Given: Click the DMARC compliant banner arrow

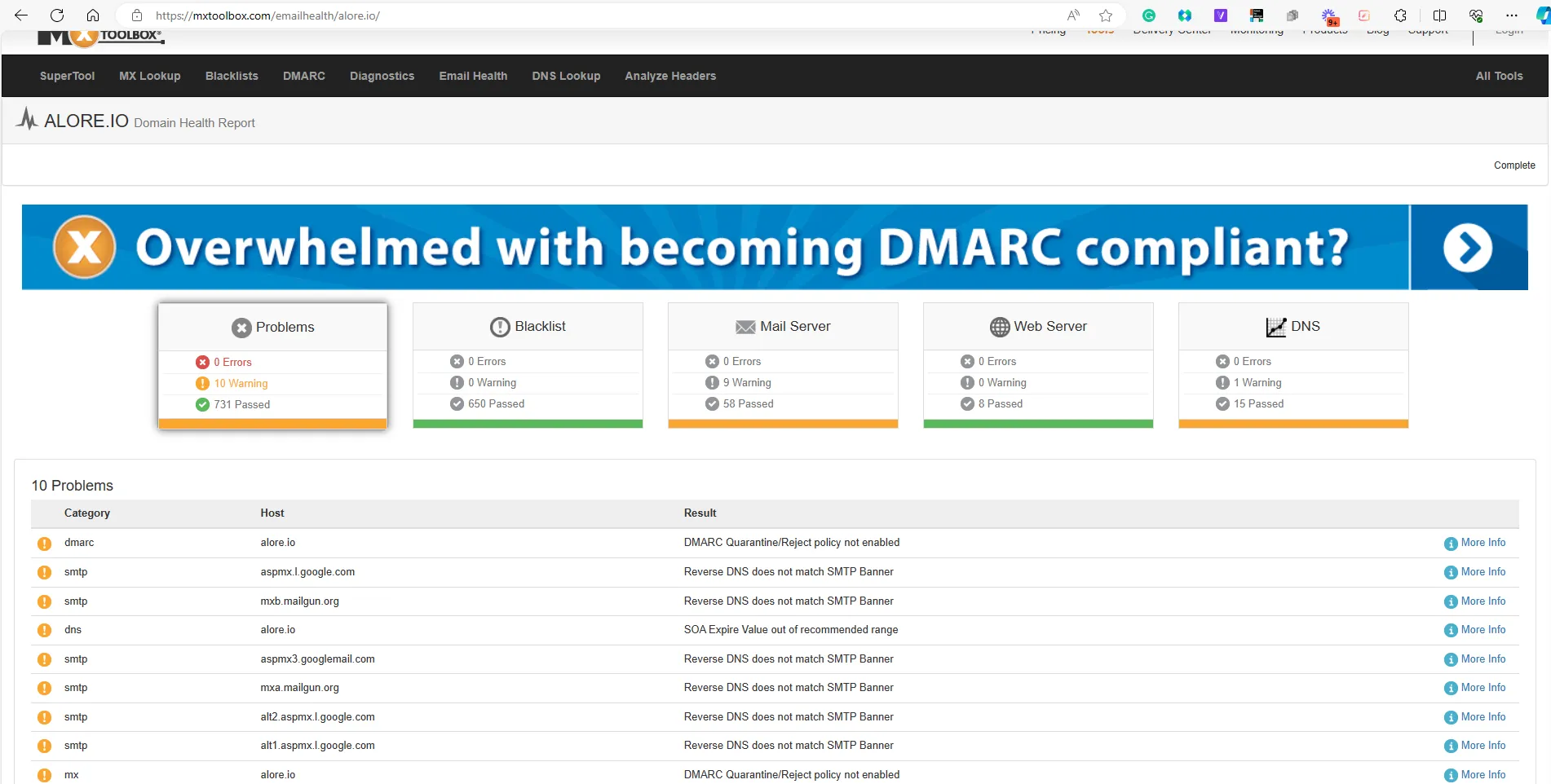Looking at the screenshot, I should point(1468,247).
